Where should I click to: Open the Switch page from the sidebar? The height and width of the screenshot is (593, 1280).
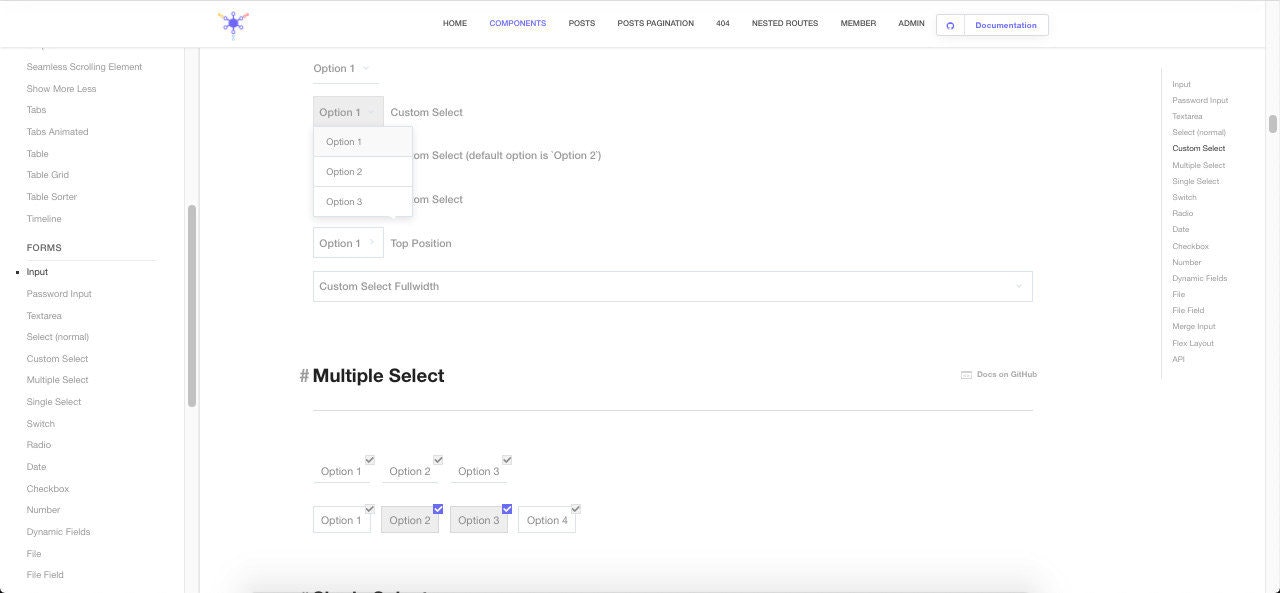click(x=40, y=423)
